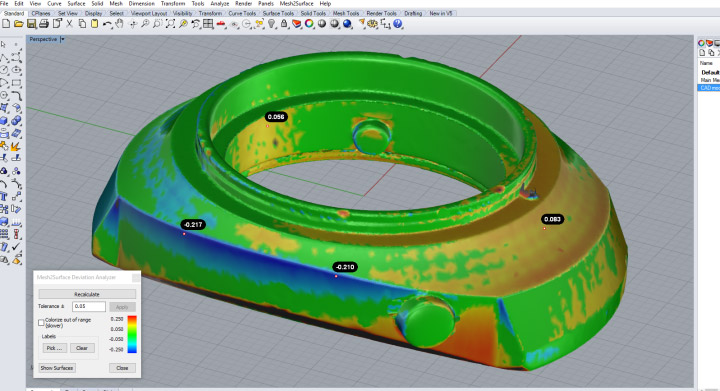
Task: Click the 0.083 deviation label
Action: pyautogui.click(x=552, y=219)
